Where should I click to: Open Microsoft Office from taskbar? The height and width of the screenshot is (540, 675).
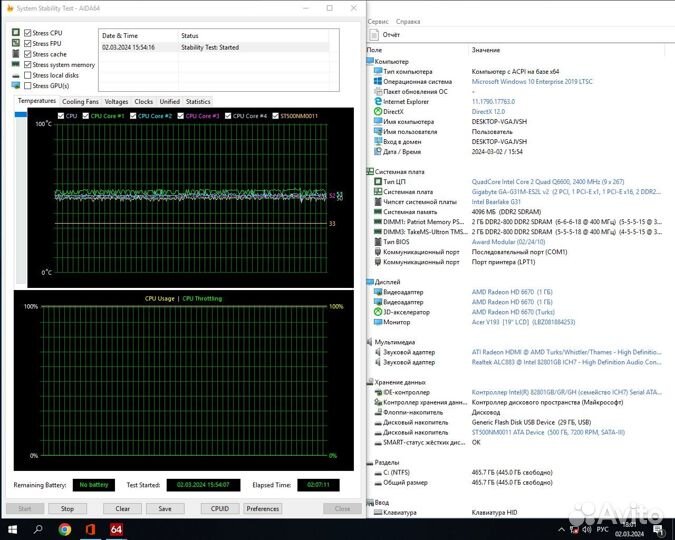point(90,529)
